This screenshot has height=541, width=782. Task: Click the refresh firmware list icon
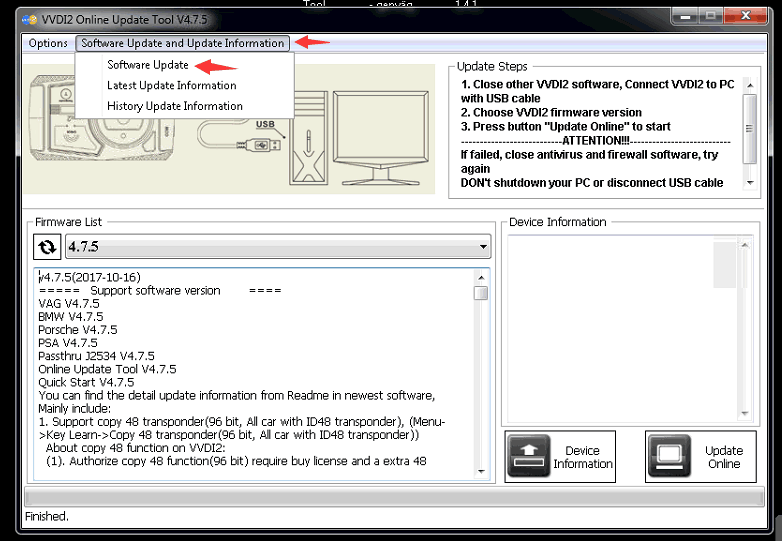pyautogui.click(x=46, y=247)
